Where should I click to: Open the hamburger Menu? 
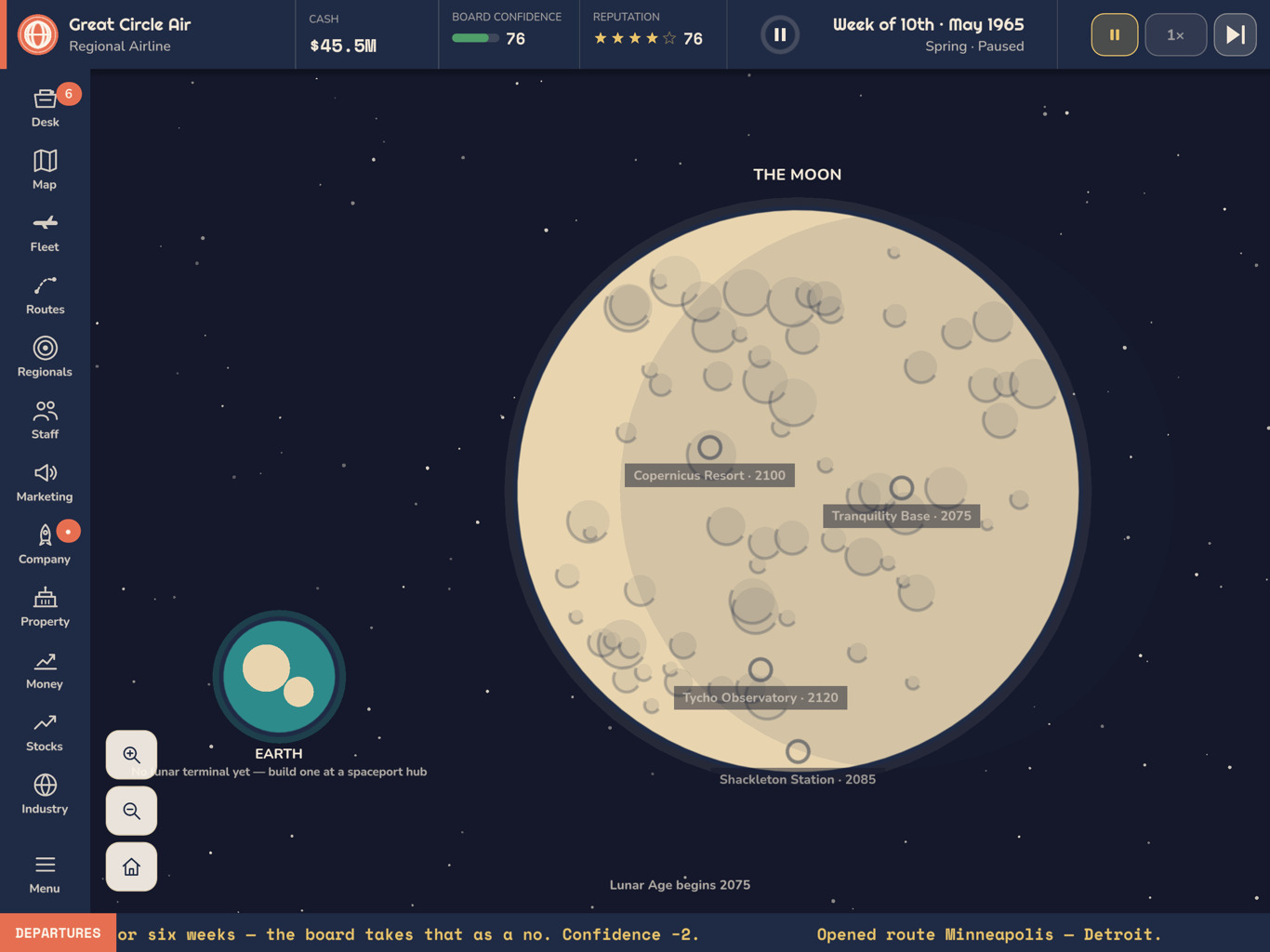pos(45,874)
